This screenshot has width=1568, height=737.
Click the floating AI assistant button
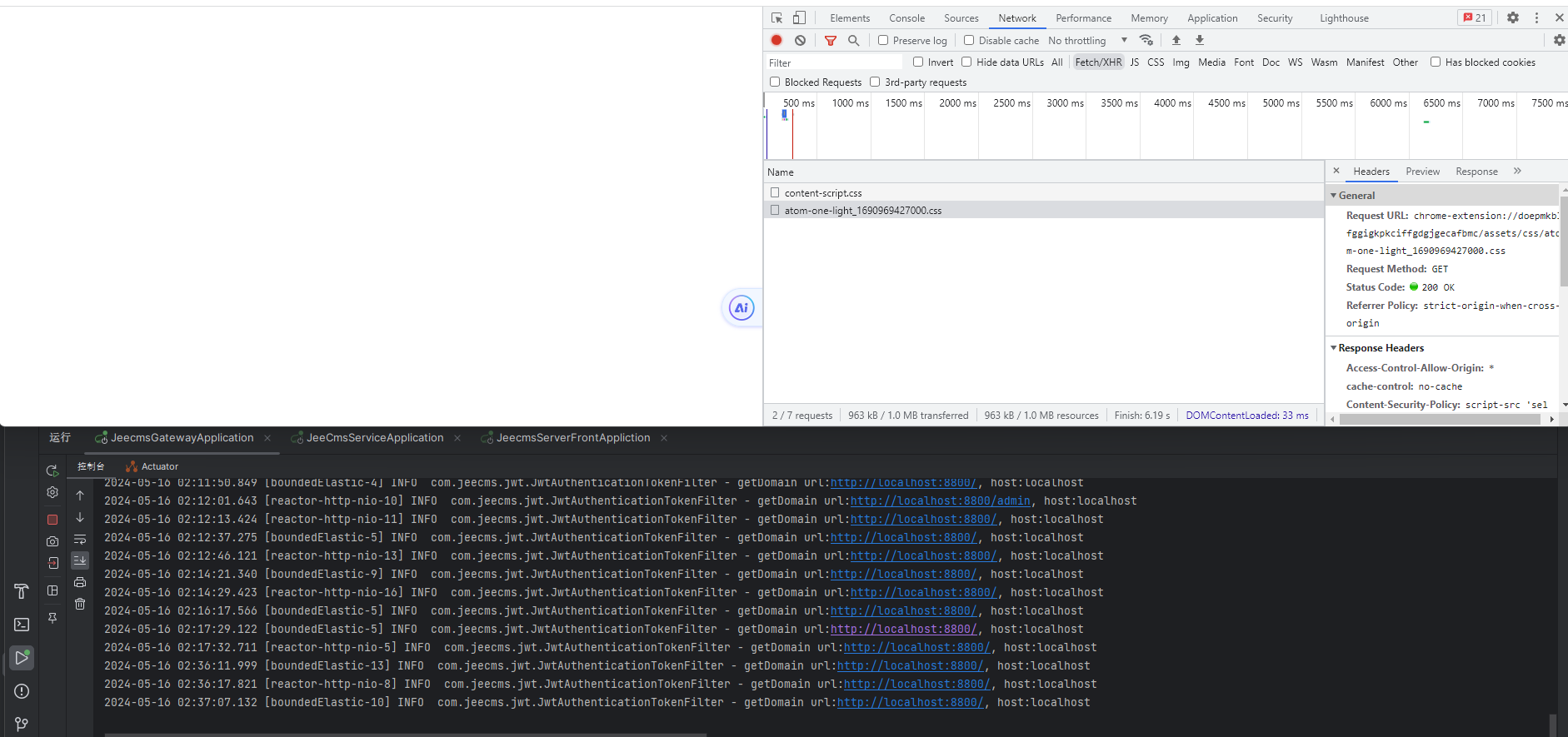[x=741, y=308]
